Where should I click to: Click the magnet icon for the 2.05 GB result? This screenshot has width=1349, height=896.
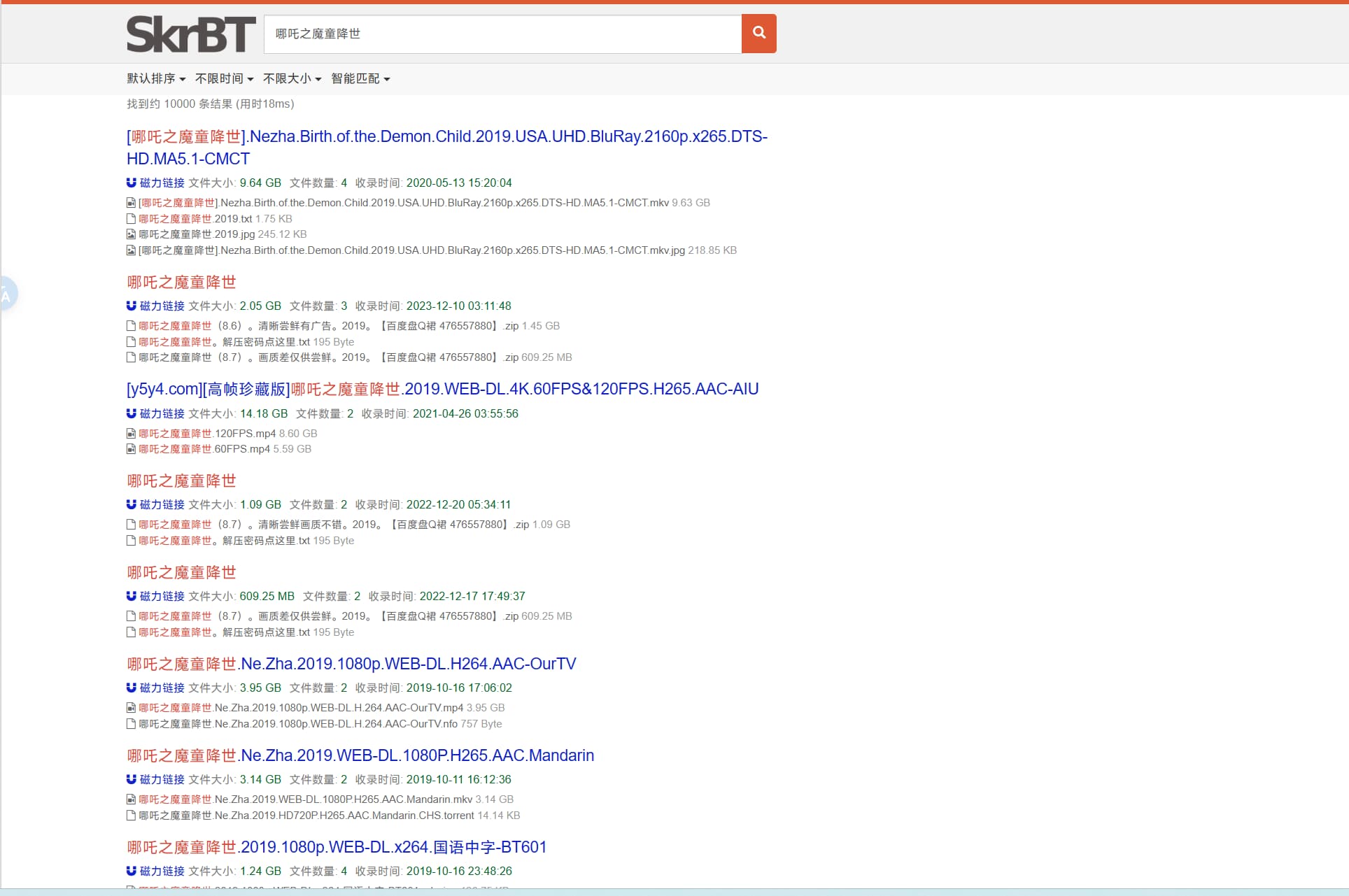tap(131, 306)
